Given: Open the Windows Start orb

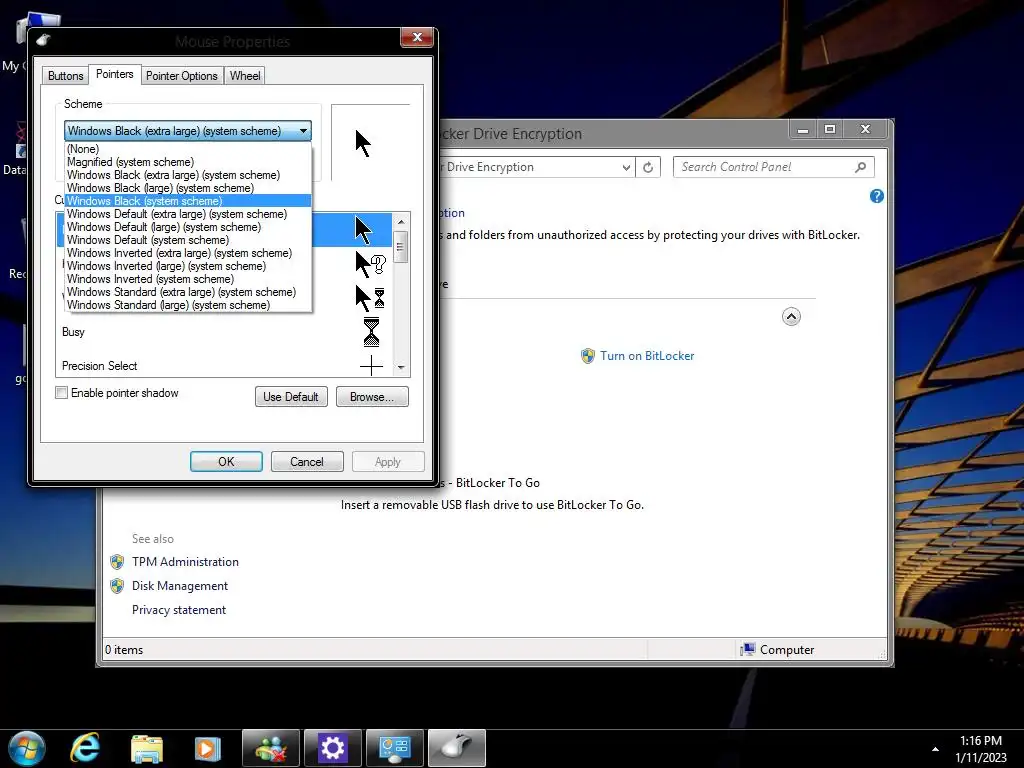Looking at the screenshot, I should pyautogui.click(x=27, y=748).
